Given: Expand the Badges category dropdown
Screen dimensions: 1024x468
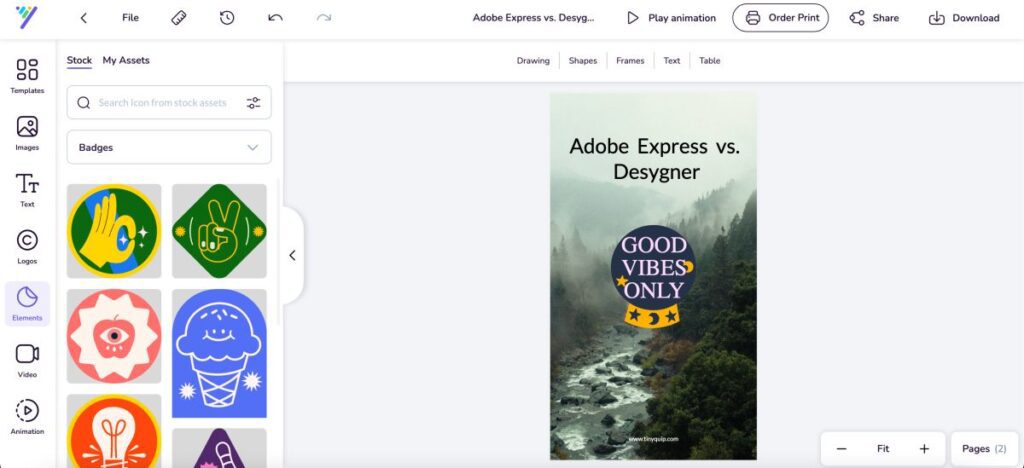Looking at the screenshot, I should pyautogui.click(x=169, y=147).
